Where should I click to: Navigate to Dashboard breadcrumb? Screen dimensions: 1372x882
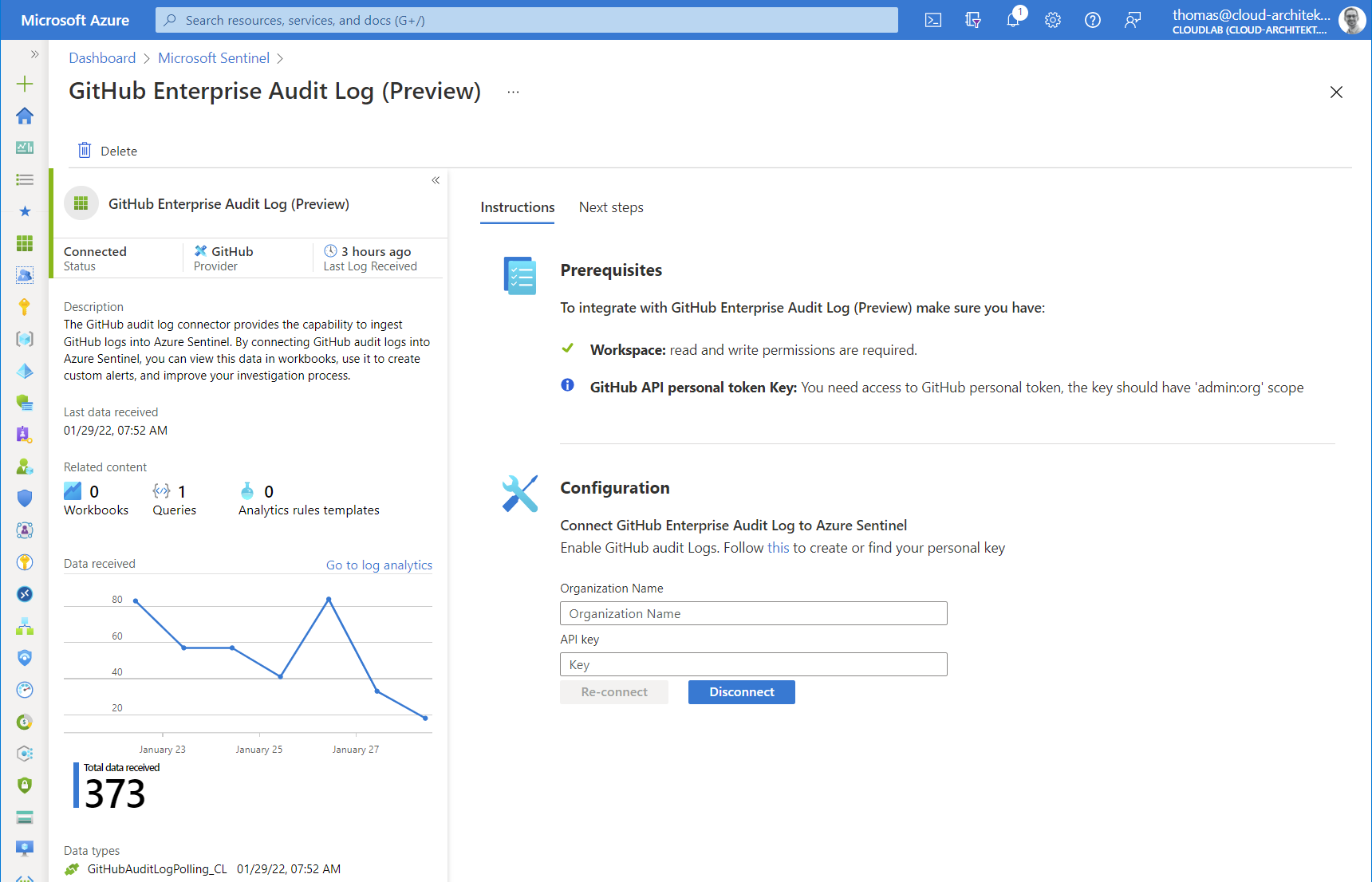coord(102,58)
